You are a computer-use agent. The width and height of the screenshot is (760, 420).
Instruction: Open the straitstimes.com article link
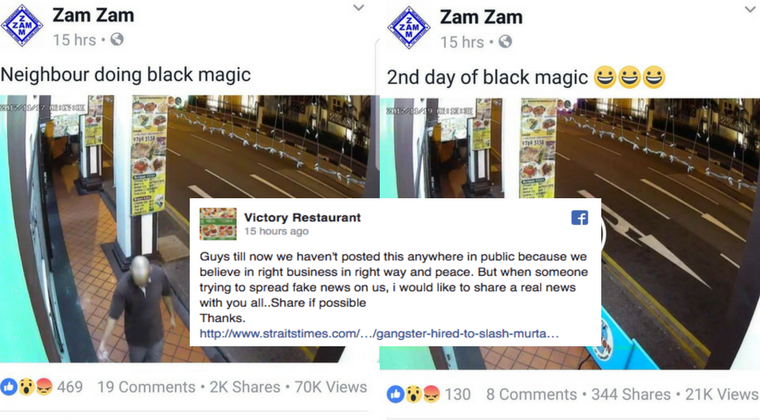(x=379, y=334)
